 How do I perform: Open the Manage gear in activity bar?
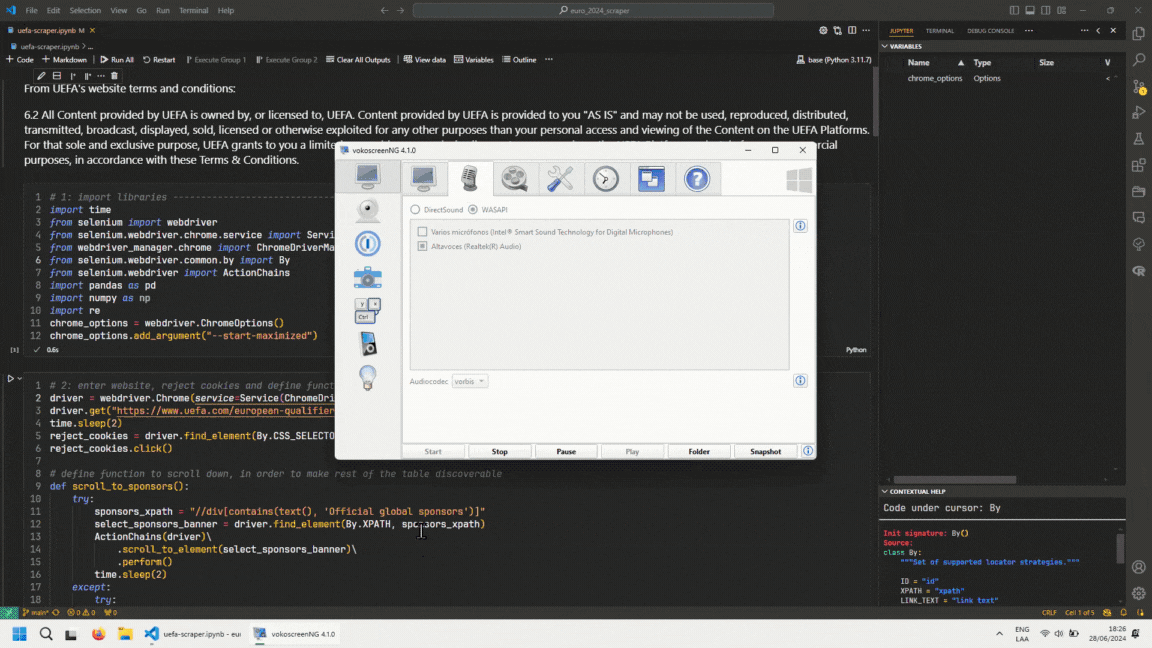(x=1139, y=593)
